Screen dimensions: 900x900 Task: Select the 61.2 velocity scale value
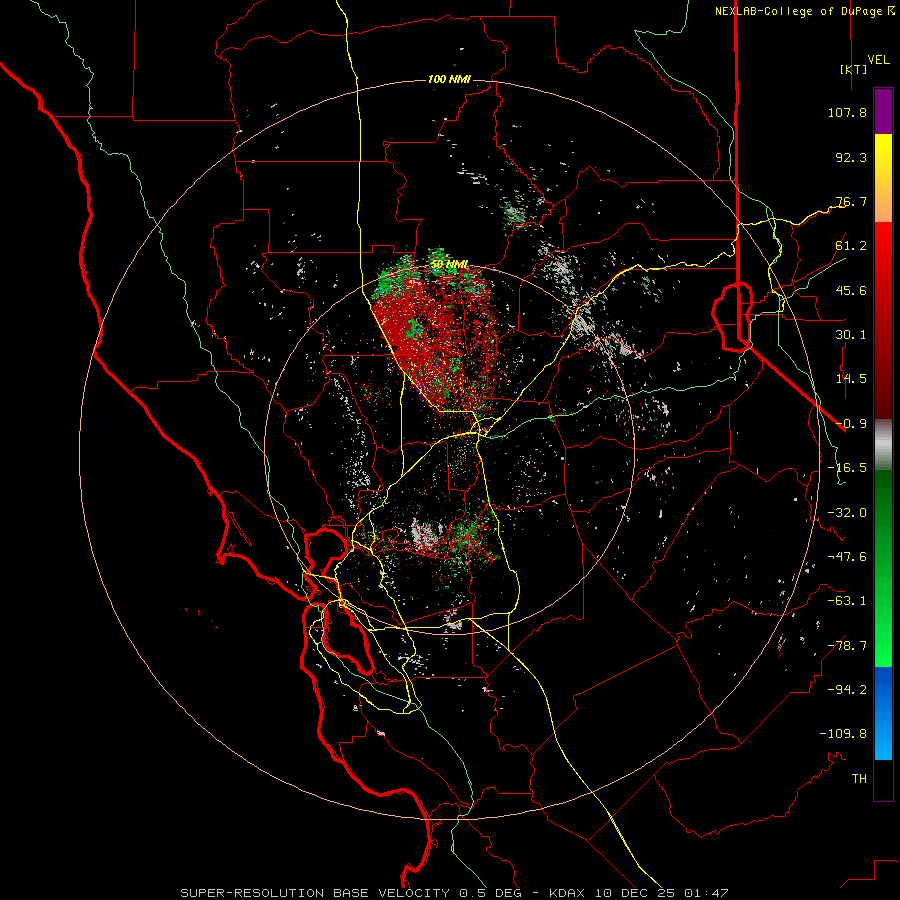[x=851, y=246]
